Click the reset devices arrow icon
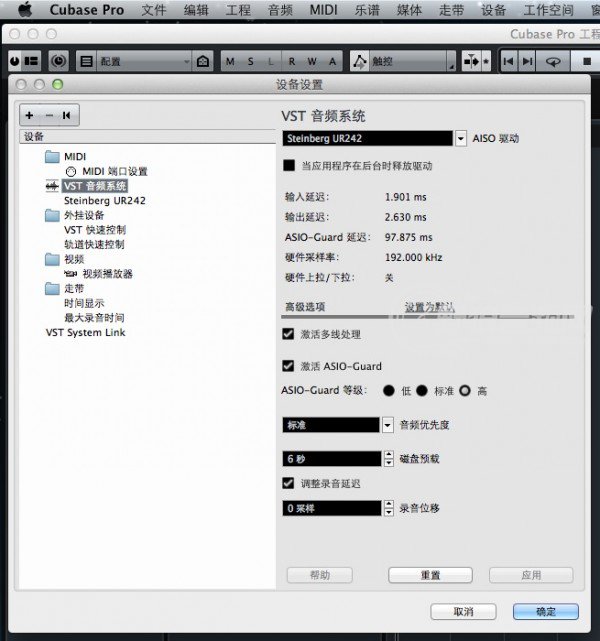 coord(67,115)
